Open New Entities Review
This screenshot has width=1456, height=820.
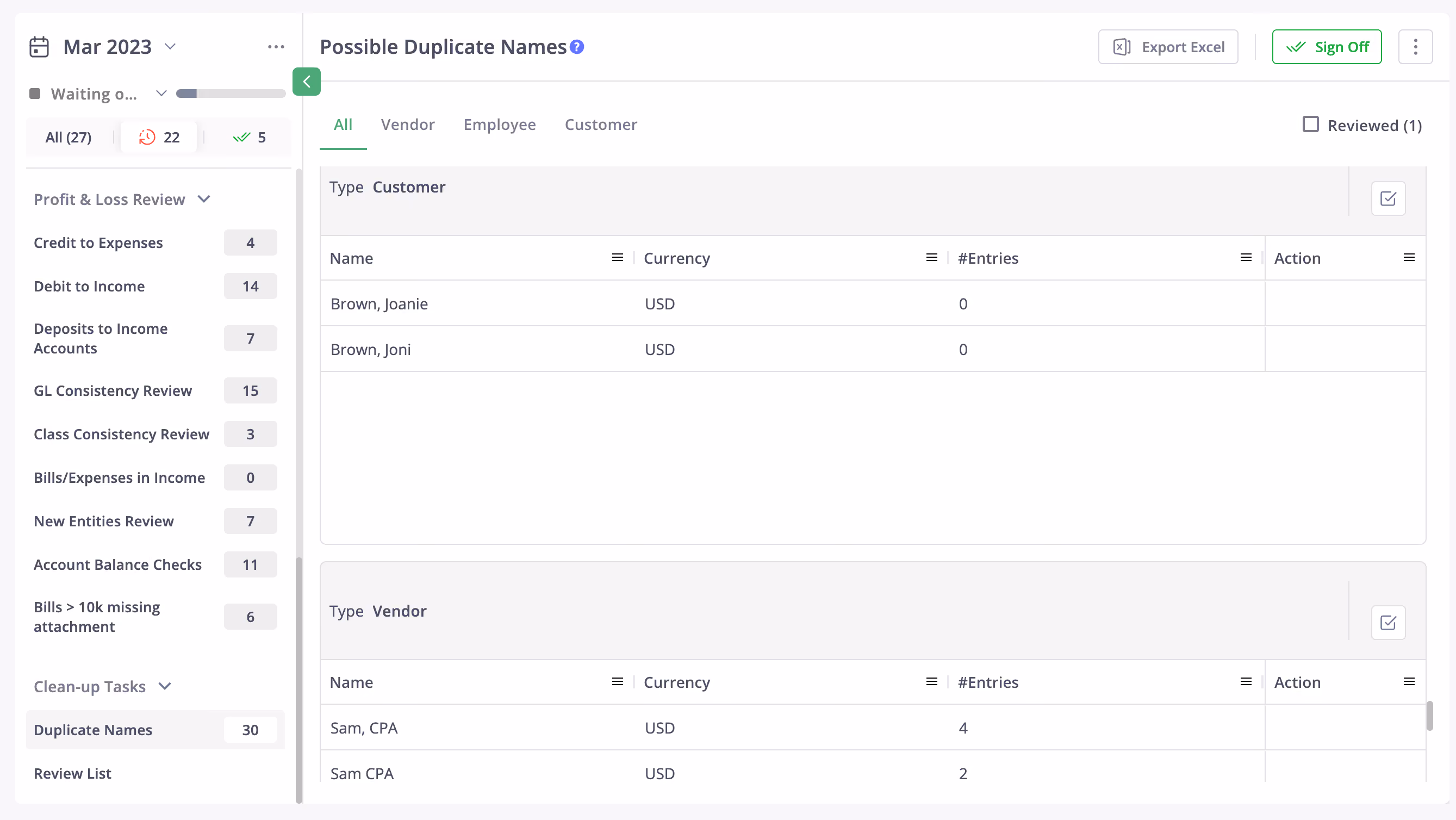(x=155, y=521)
